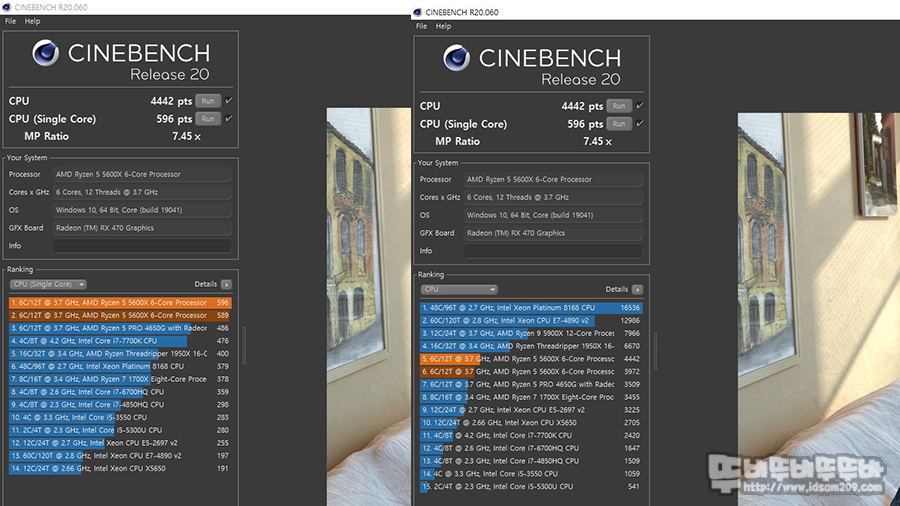Select Ryzen 7 1700X 378 row in left ranking
Viewport: 900px width, 506px height.
pyautogui.click(x=120, y=379)
